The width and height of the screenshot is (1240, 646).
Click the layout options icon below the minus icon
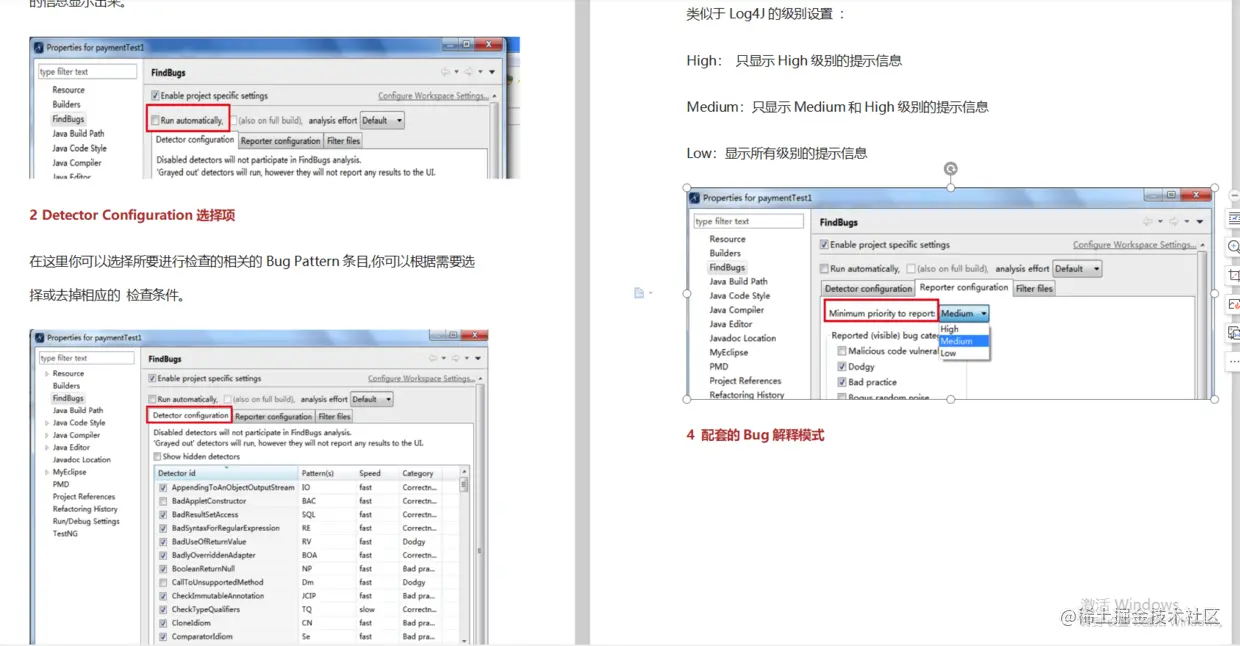pos(1233,218)
